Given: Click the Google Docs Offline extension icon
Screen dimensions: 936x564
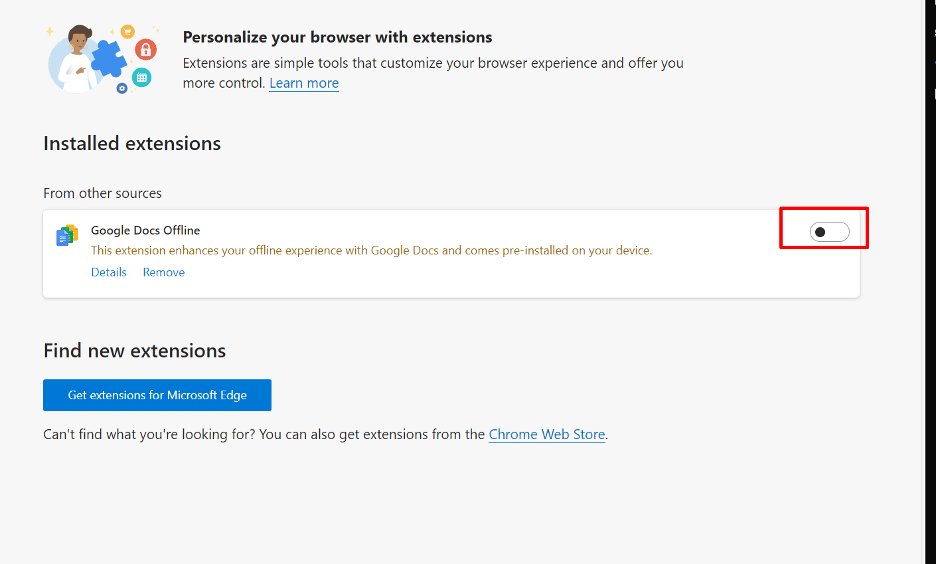Looking at the screenshot, I should click(x=67, y=235).
